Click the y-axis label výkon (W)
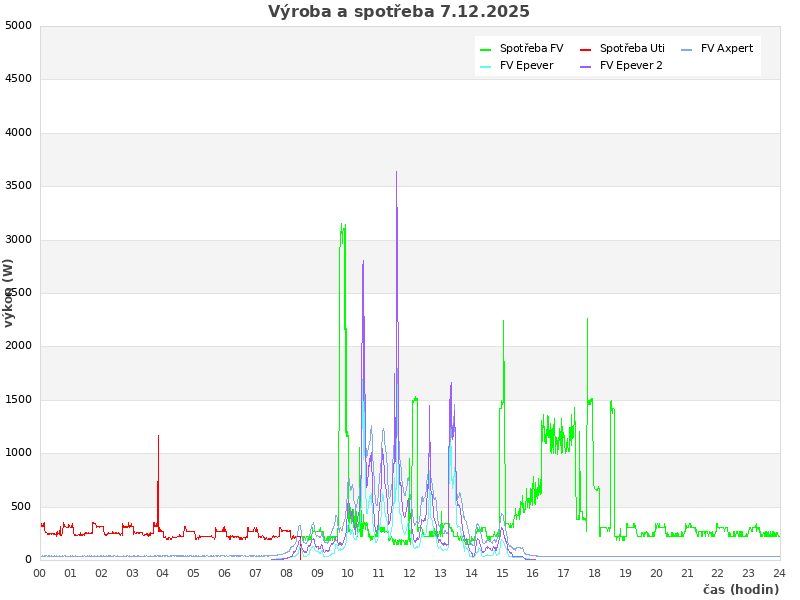800x600 pixels. coord(9,292)
